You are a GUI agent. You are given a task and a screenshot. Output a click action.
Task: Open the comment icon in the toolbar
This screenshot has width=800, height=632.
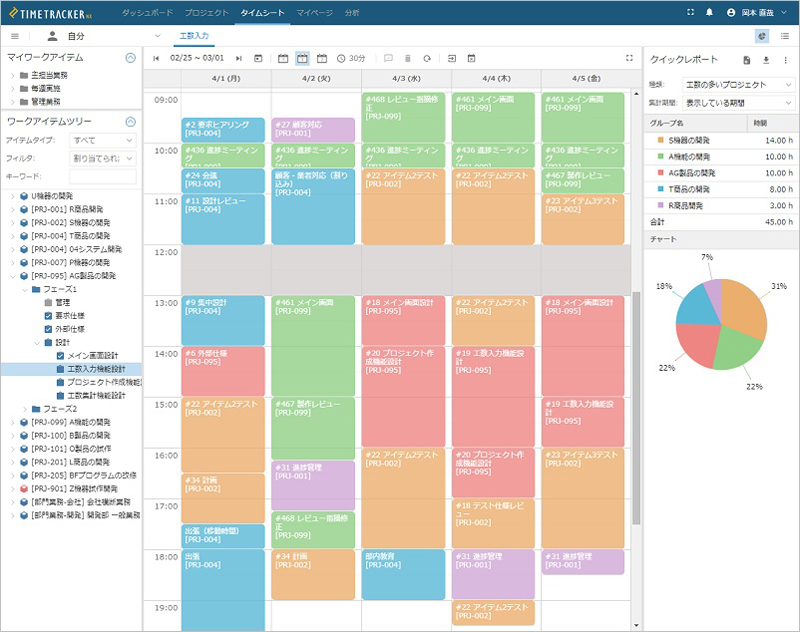387,58
